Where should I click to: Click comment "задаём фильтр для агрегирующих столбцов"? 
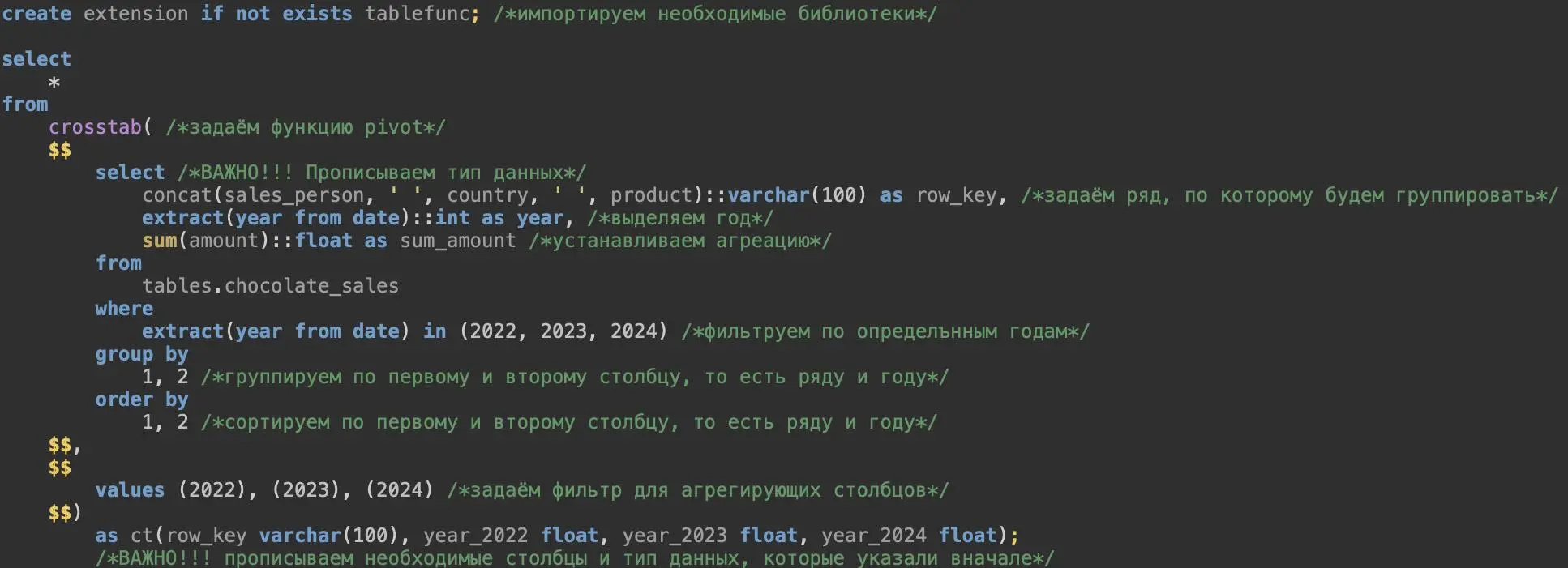698,490
